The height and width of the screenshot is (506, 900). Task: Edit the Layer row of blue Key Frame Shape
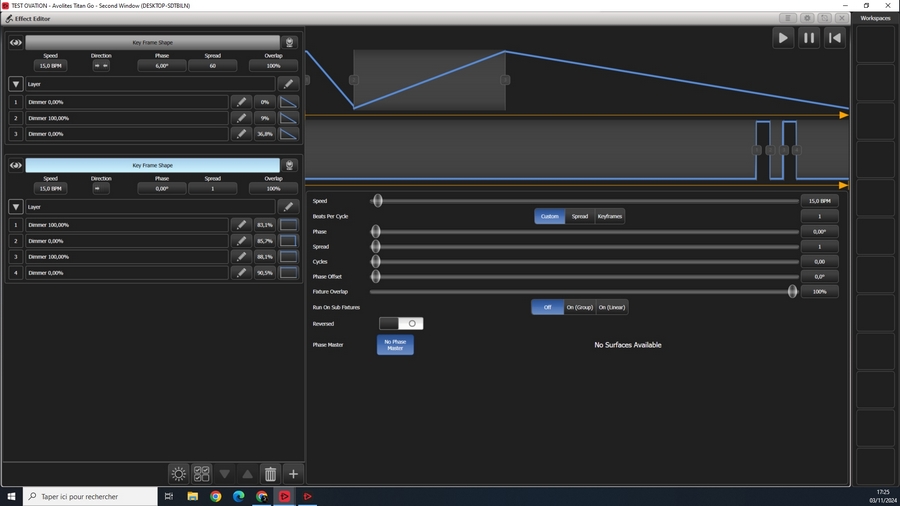(x=288, y=207)
